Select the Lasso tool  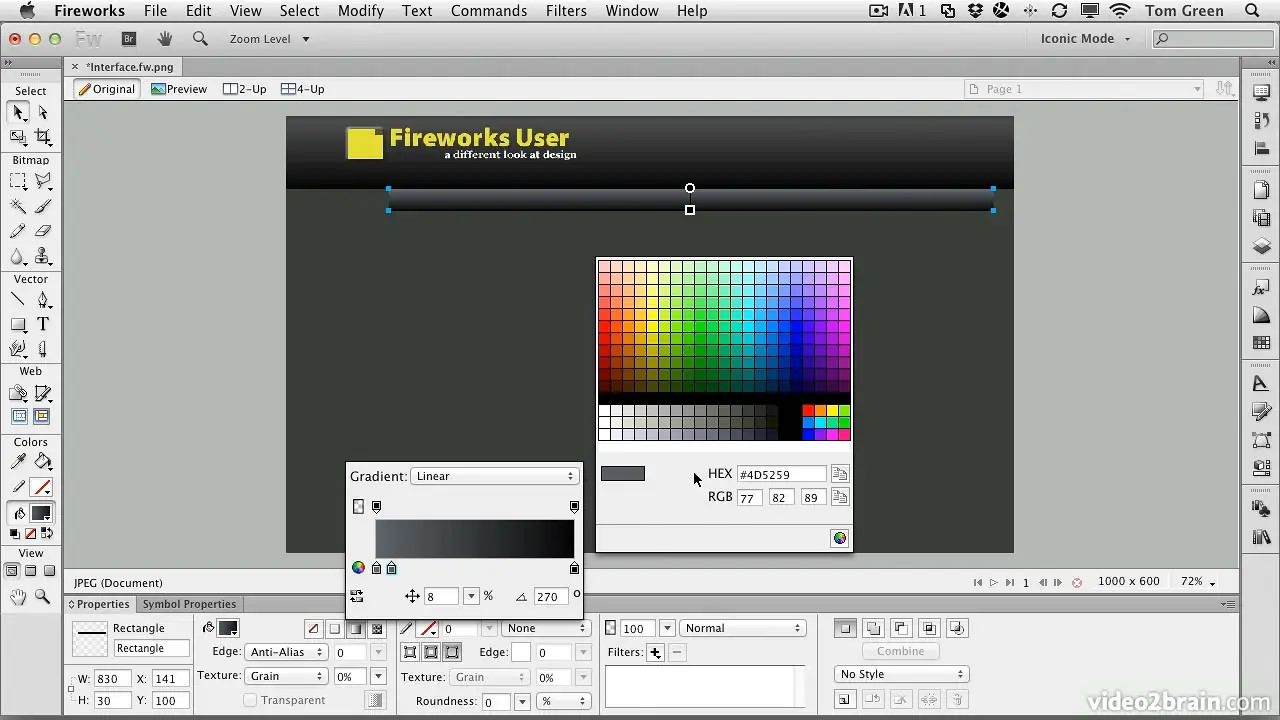click(43, 182)
